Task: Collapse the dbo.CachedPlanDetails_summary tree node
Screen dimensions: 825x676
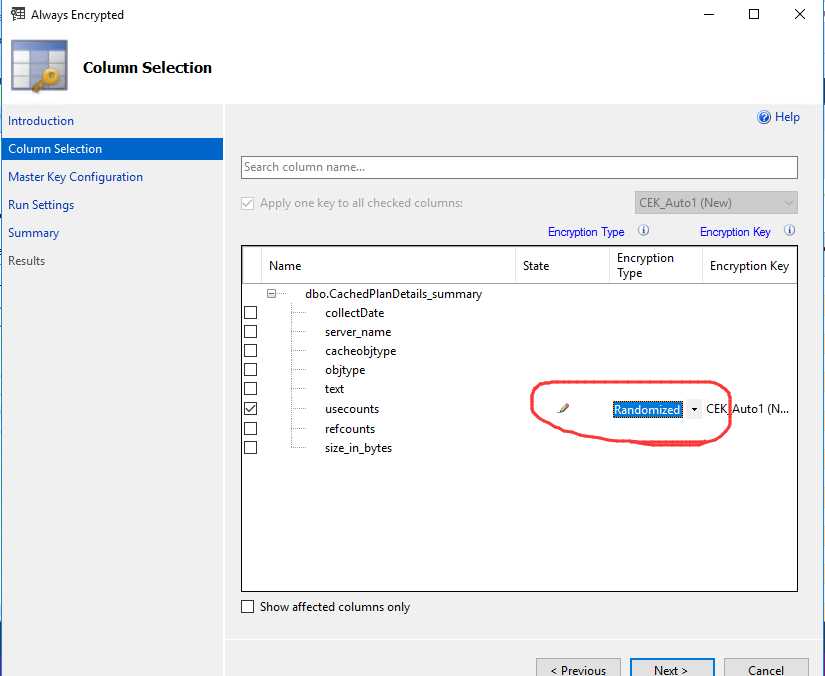Action: pyautogui.click(x=271, y=294)
